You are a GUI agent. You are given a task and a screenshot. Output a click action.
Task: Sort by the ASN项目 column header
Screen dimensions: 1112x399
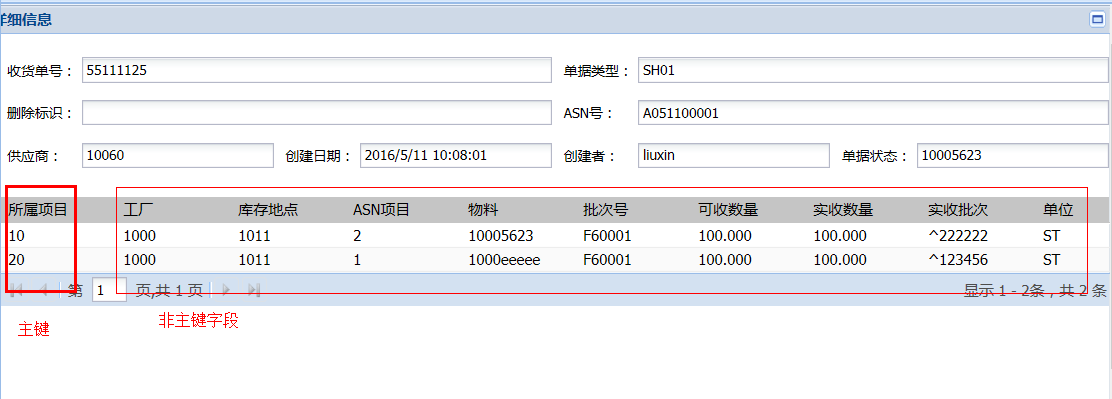tap(382, 210)
